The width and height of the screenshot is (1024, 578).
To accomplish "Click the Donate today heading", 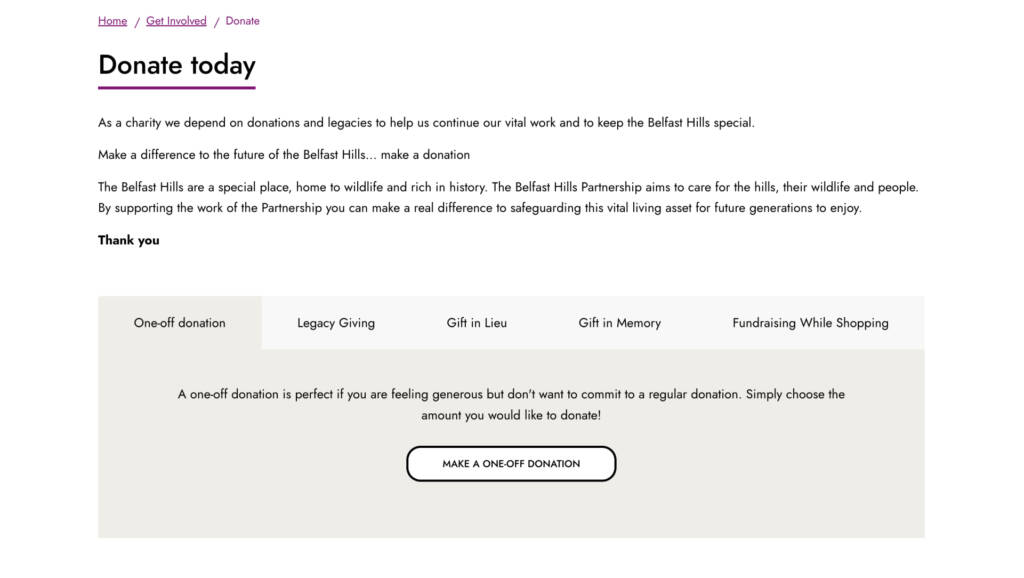I will click(177, 65).
